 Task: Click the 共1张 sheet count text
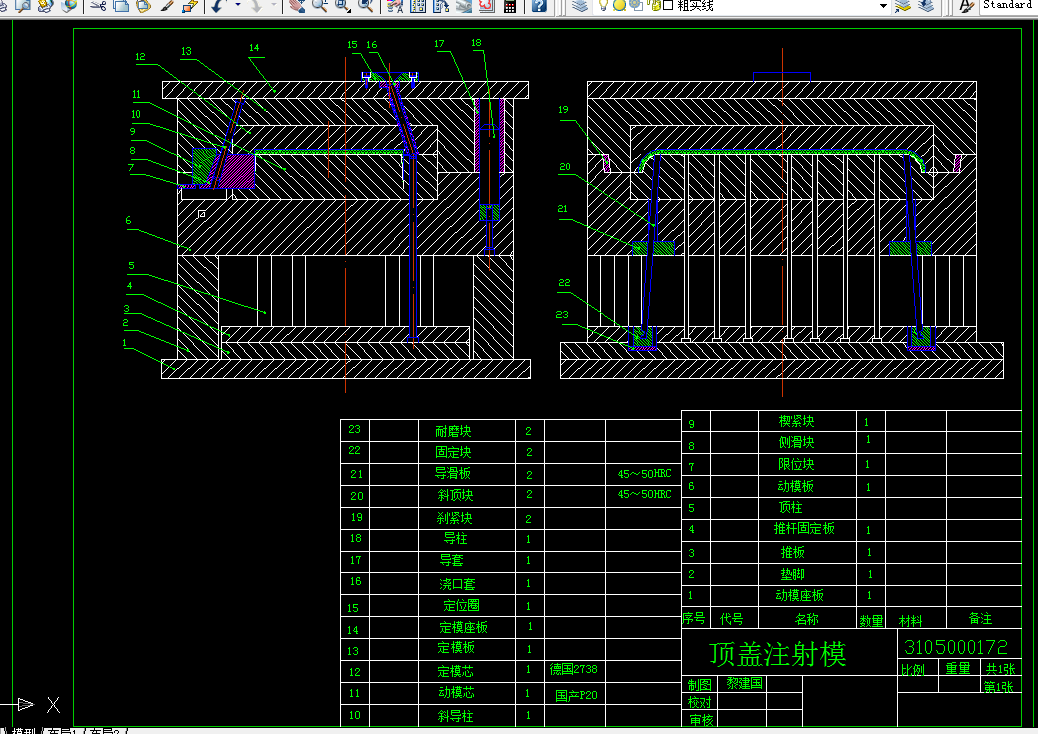pyautogui.click(x=1000, y=668)
